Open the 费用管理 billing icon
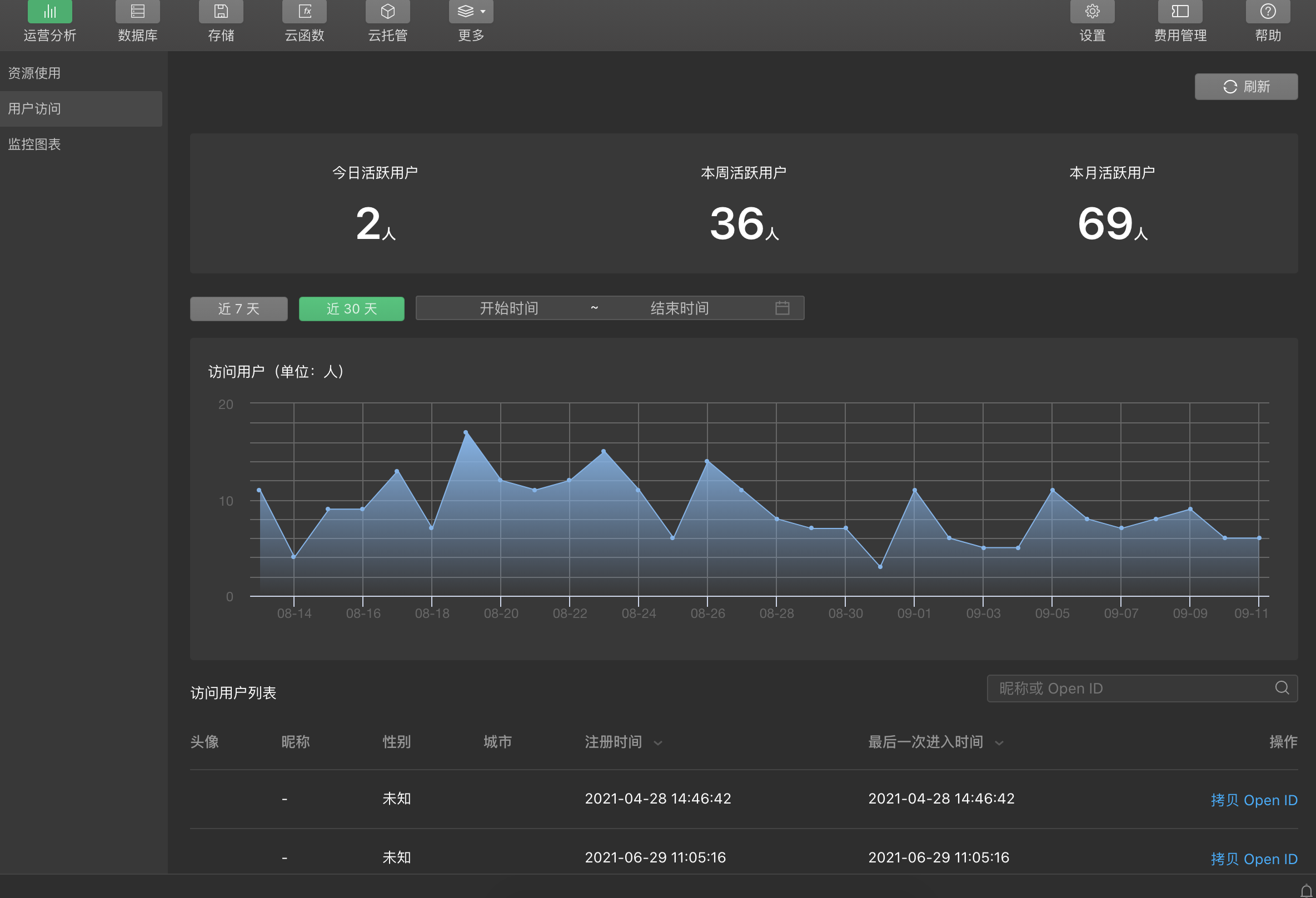The height and width of the screenshot is (898, 1316). (x=1179, y=11)
